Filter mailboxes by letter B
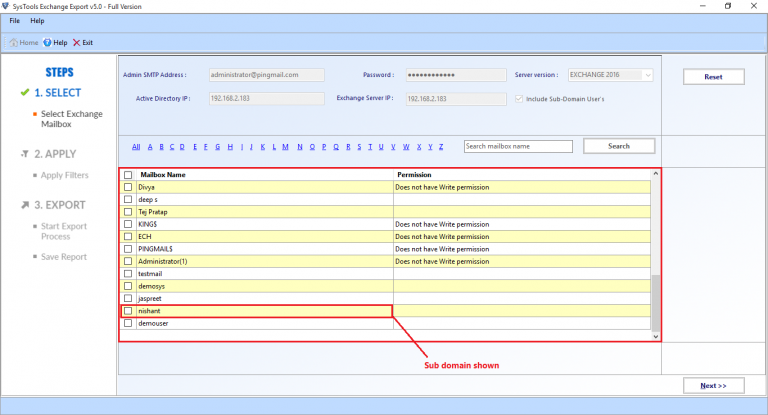 click(161, 147)
